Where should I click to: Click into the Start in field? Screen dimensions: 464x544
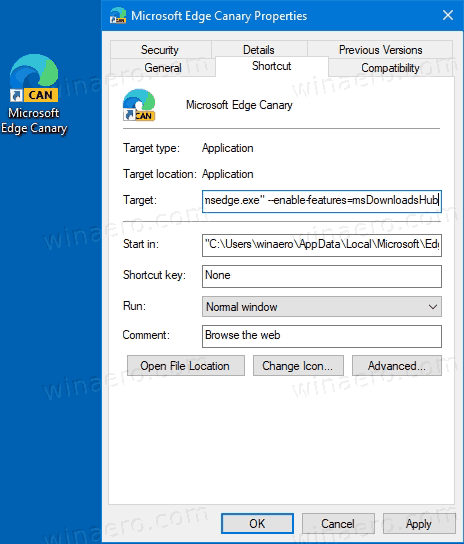[322, 245]
